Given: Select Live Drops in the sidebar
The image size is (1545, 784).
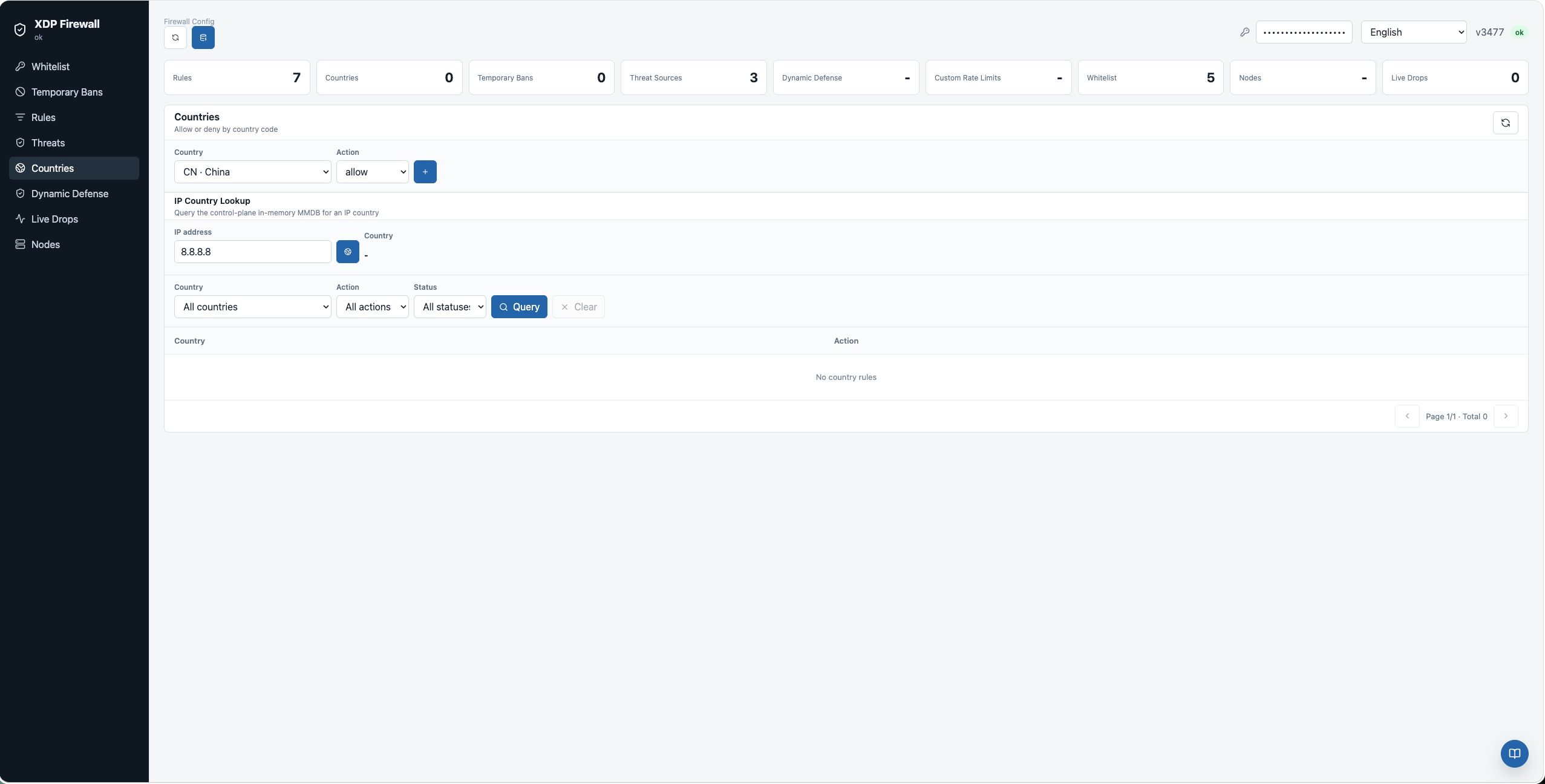Looking at the screenshot, I should (74, 219).
